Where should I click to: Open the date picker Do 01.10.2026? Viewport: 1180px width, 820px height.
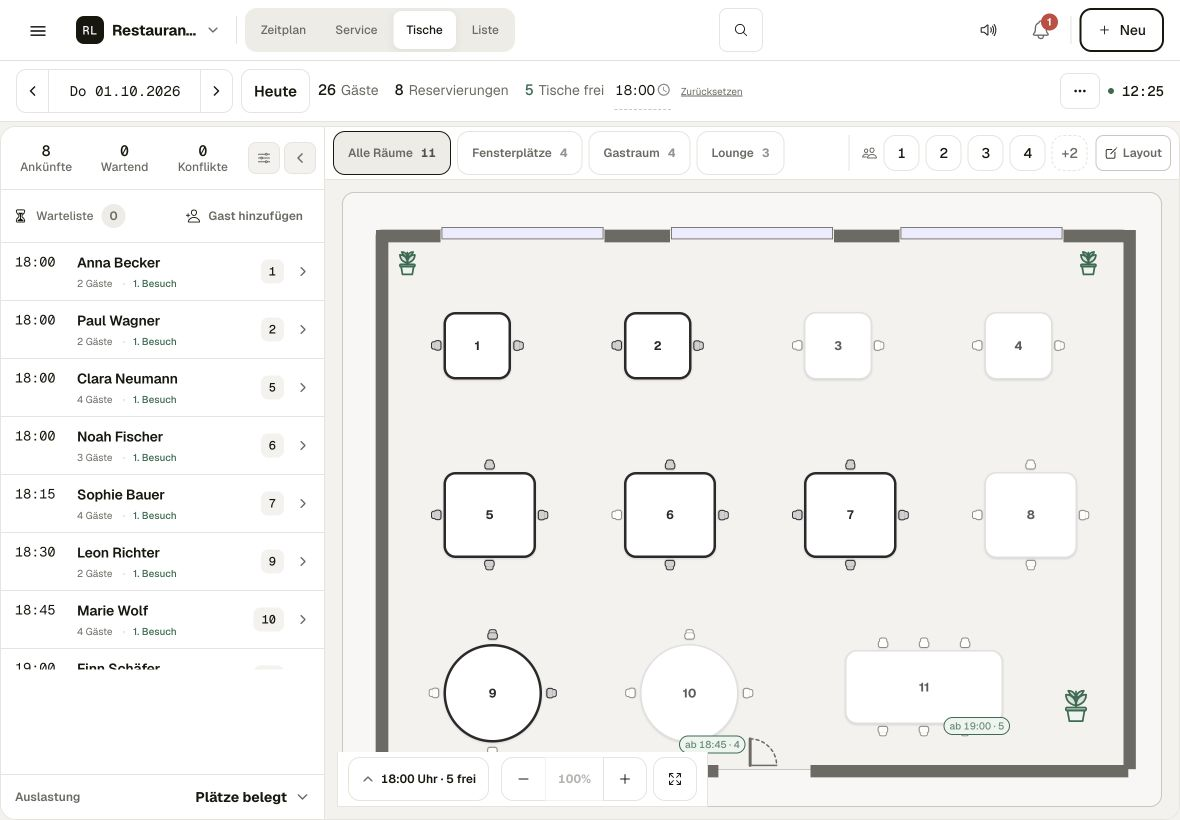[x=125, y=91]
